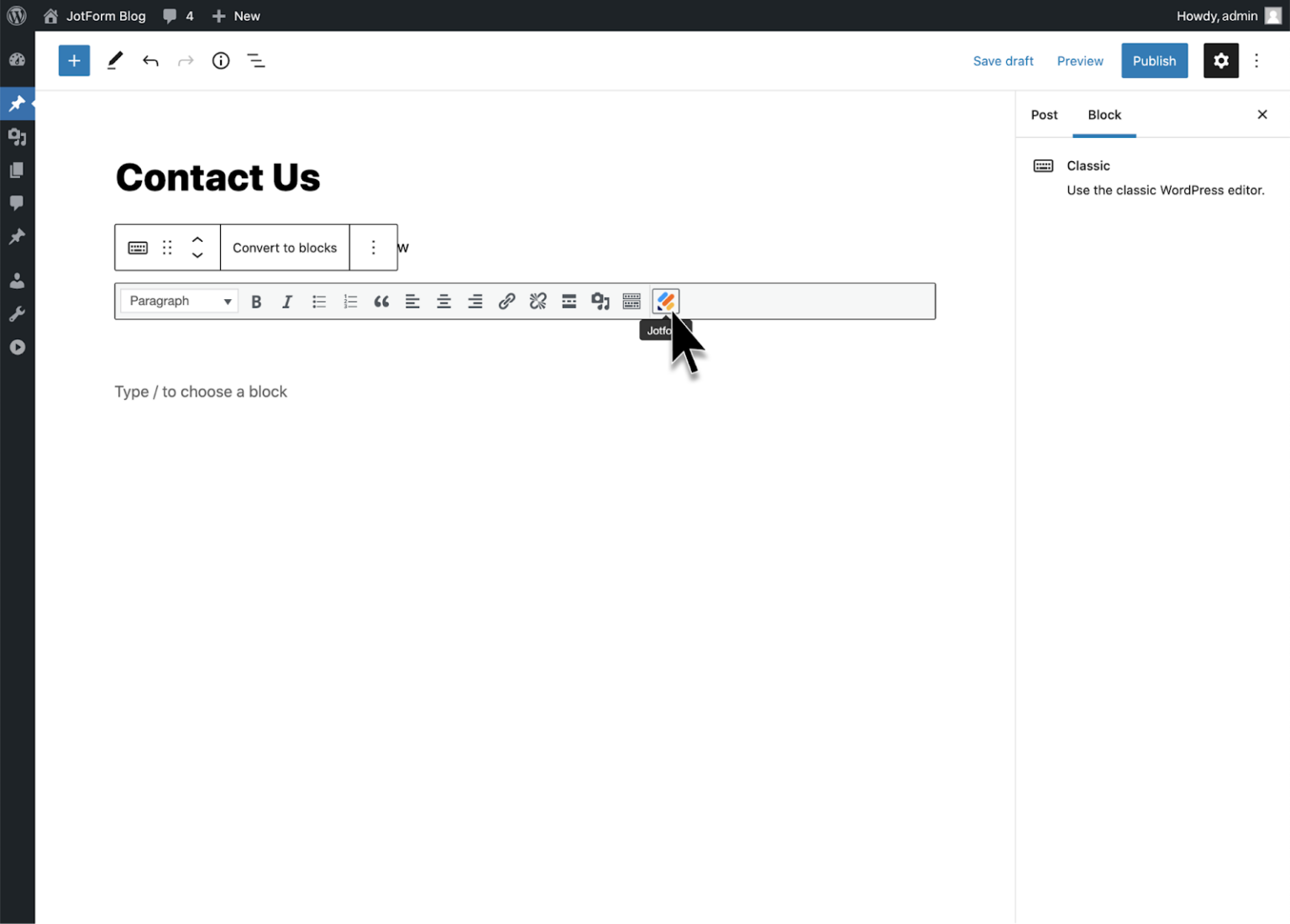Image resolution: width=1290 pixels, height=924 pixels.
Task: Switch to the Post tab
Action: click(1044, 114)
